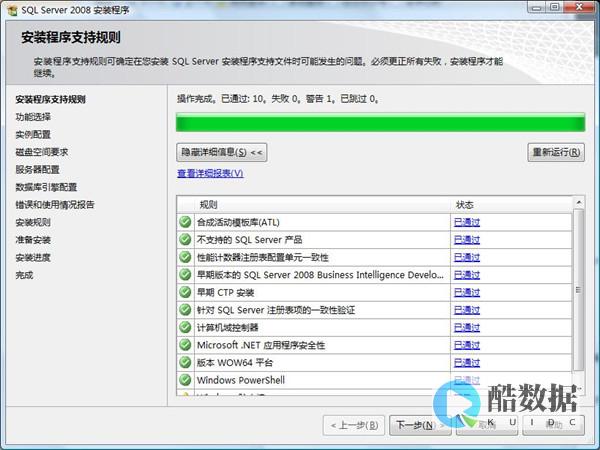Click green check icon for Windows PowerShell
Viewport: 600px width, 450px height.
(185, 380)
